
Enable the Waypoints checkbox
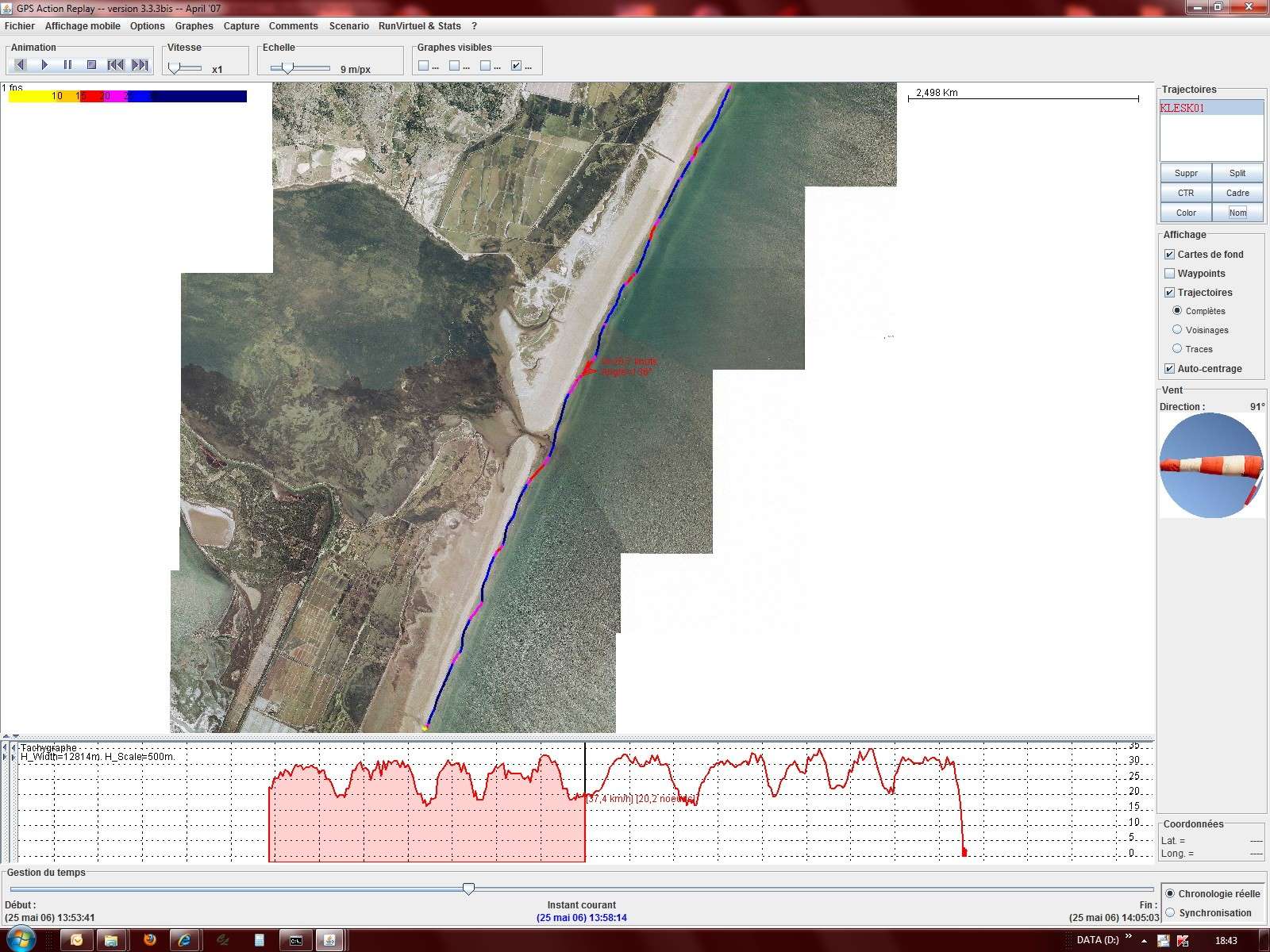[x=1169, y=274]
